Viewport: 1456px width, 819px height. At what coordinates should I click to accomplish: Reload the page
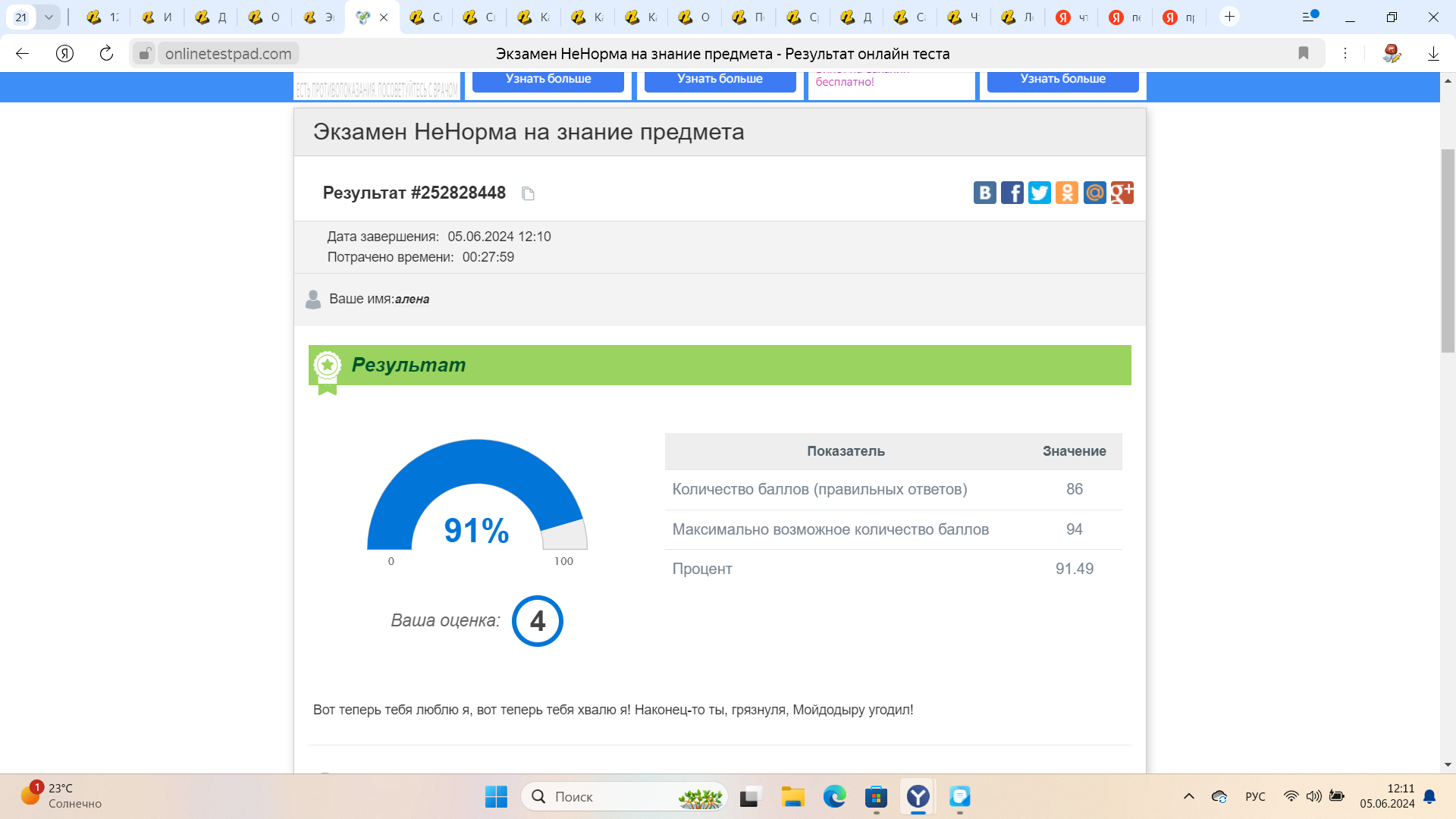pos(106,53)
